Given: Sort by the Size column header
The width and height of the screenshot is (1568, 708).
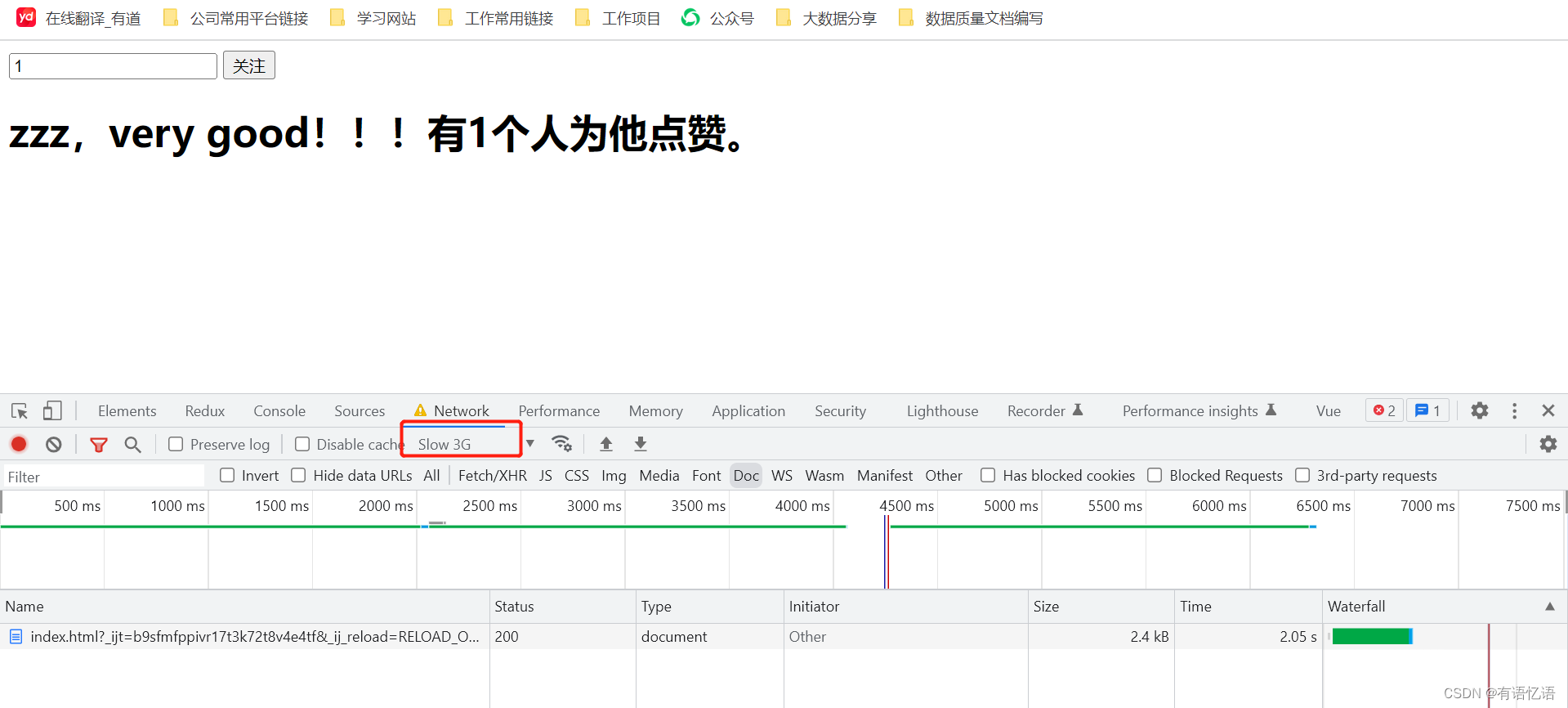Looking at the screenshot, I should 1100,606.
